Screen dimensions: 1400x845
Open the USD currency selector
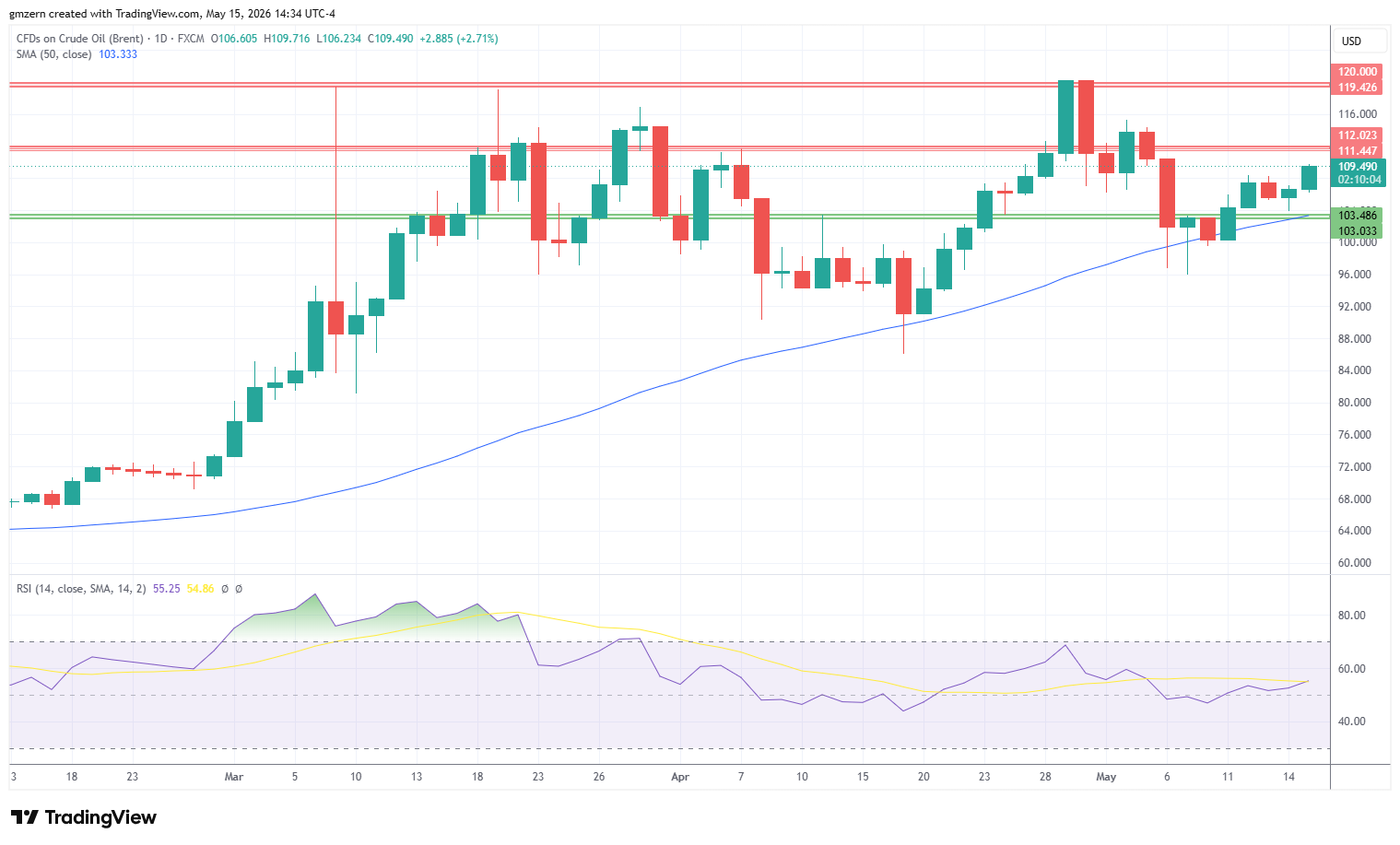[1359, 41]
